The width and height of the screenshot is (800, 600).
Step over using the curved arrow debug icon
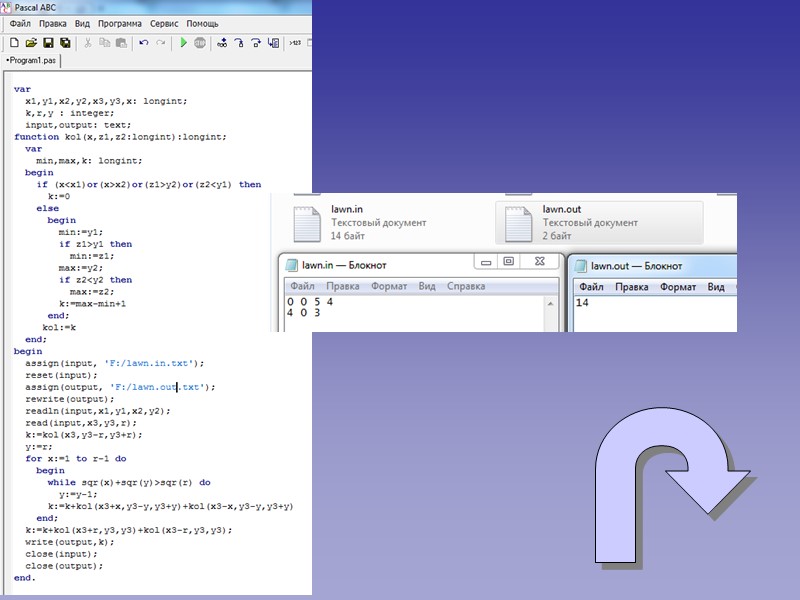click(x=256, y=43)
